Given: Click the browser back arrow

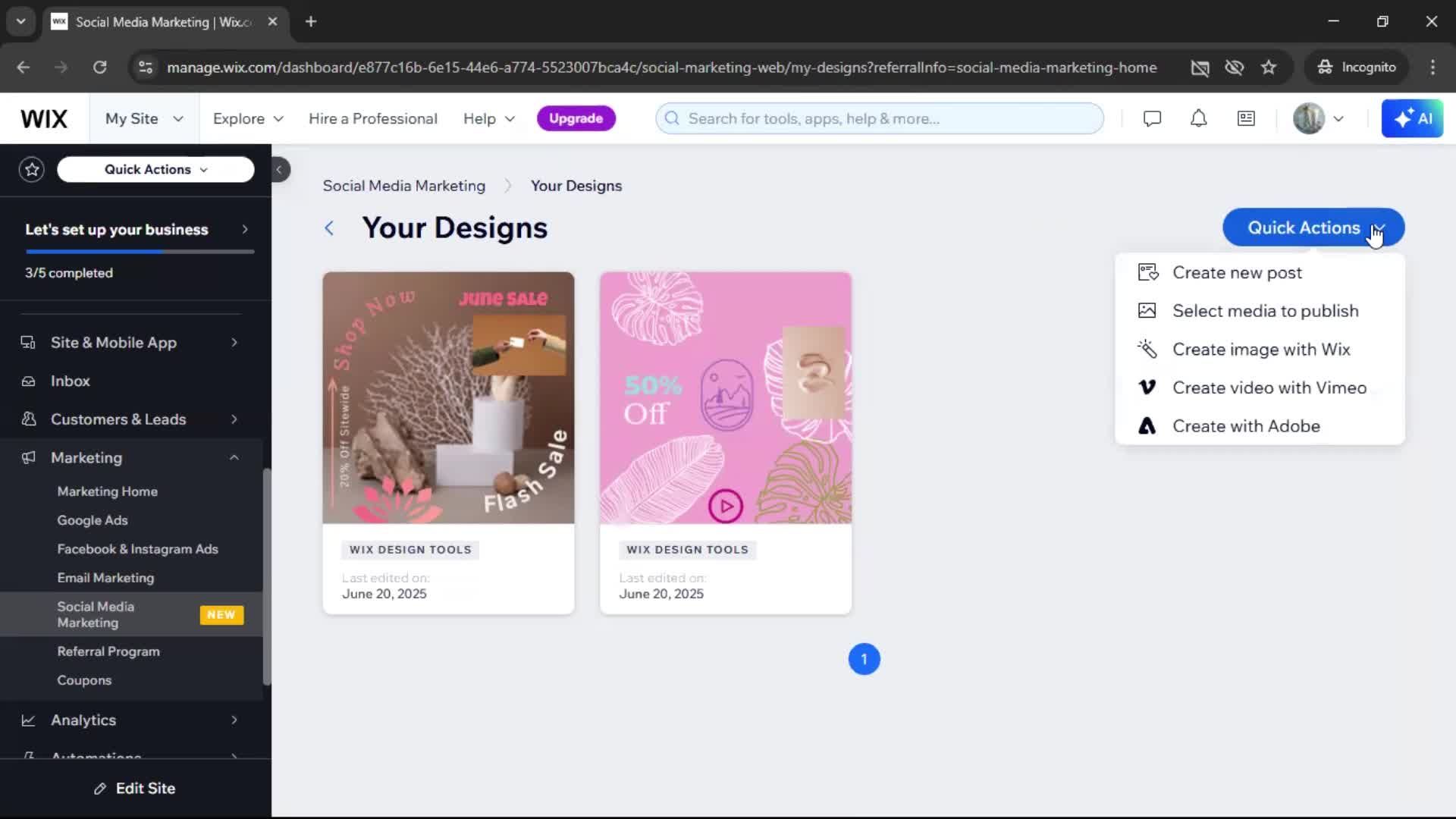Looking at the screenshot, I should pyautogui.click(x=24, y=67).
